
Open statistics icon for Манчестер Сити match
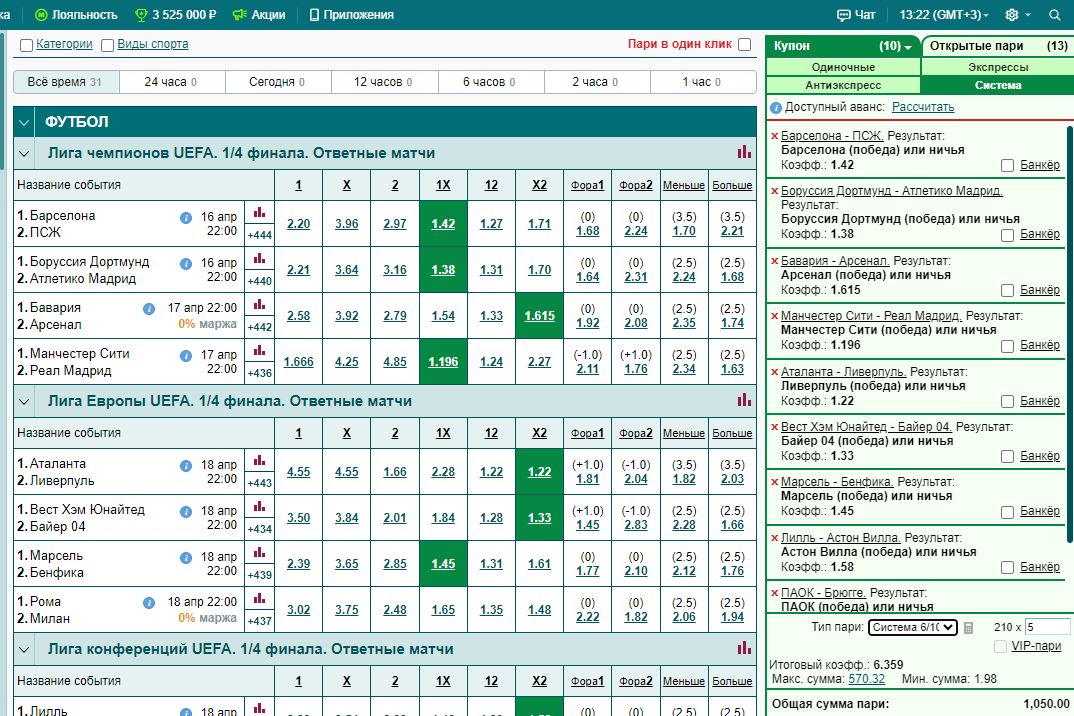point(260,350)
